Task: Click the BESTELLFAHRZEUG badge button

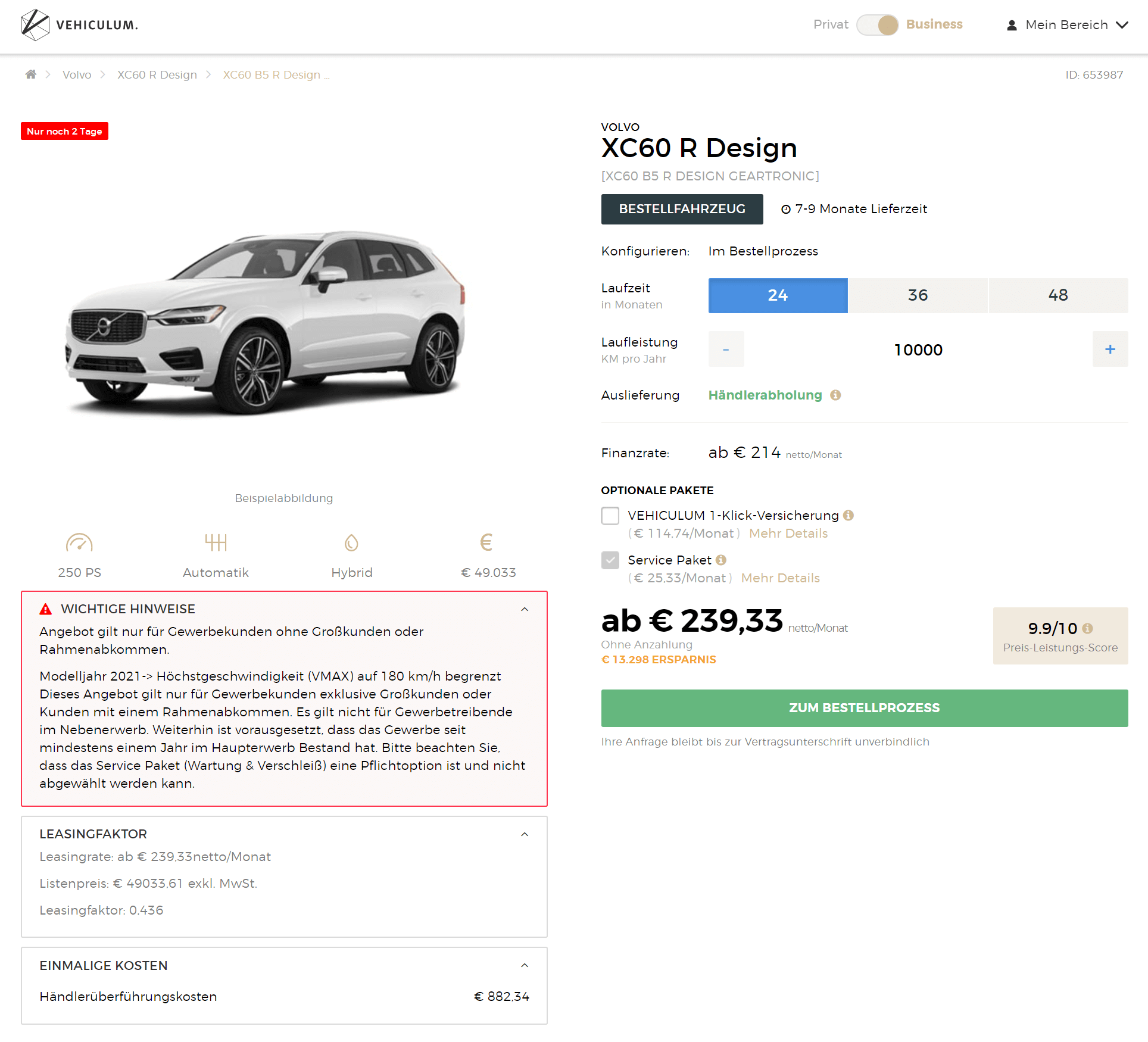Action: click(x=682, y=209)
